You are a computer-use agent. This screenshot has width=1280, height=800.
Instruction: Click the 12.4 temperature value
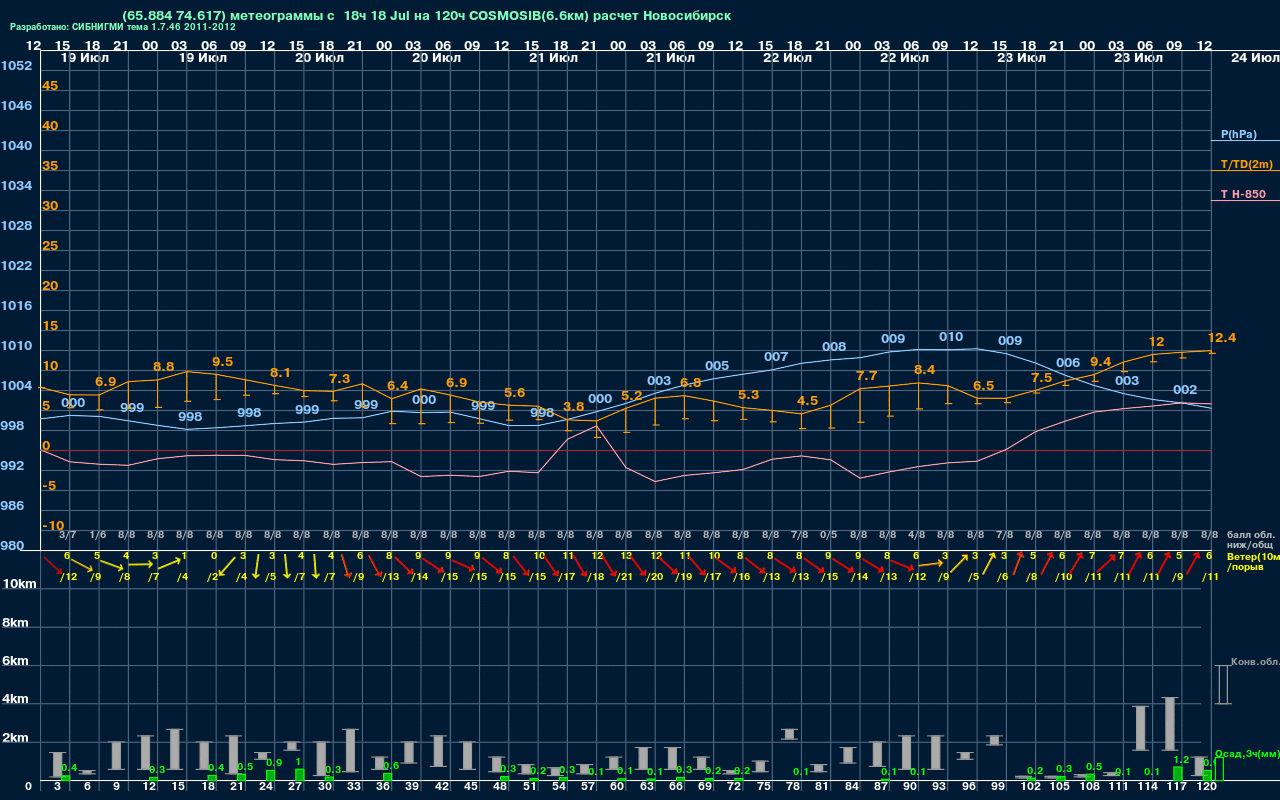(1222, 338)
